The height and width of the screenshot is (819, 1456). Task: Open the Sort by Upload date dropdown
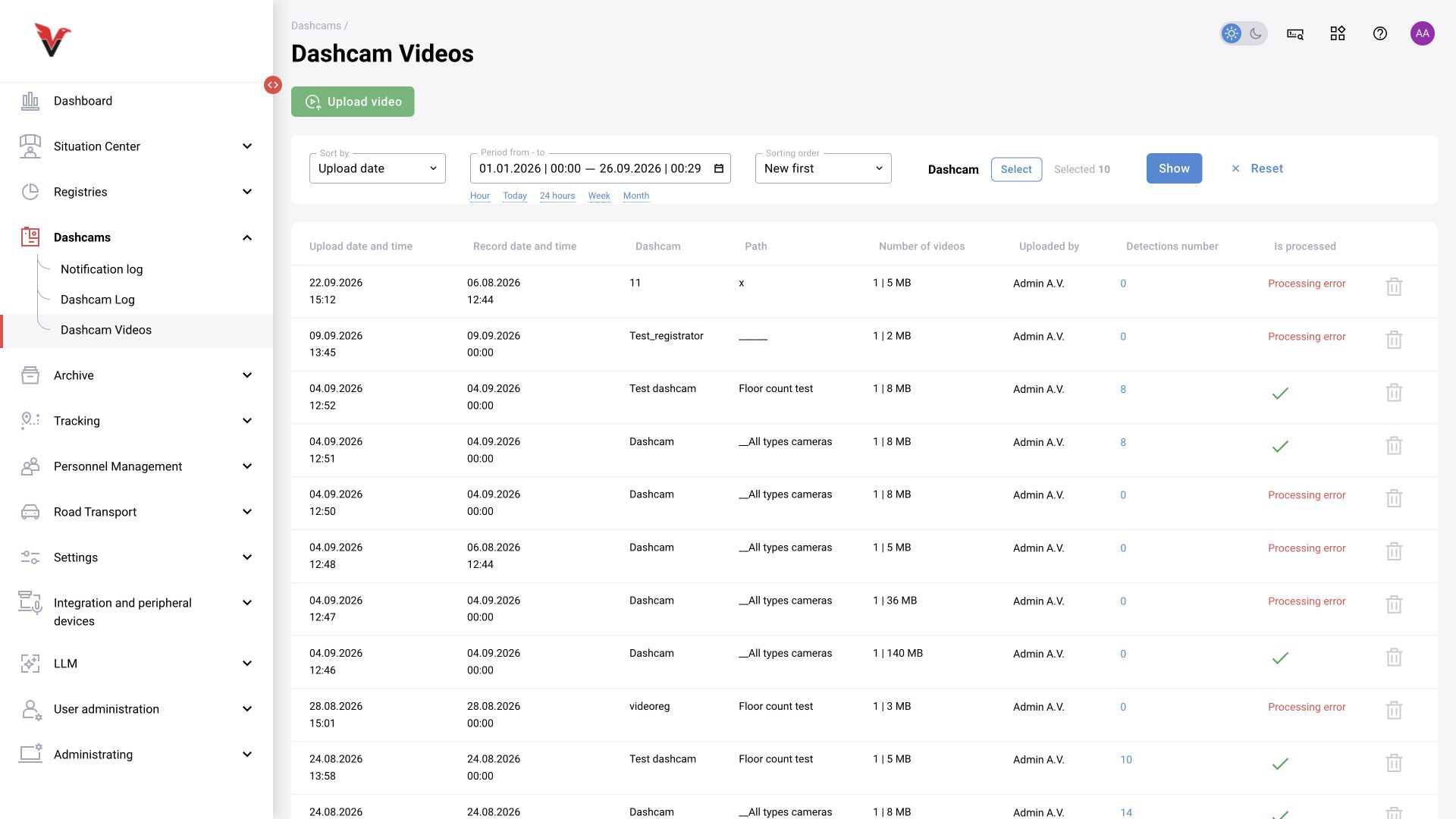(x=378, y=168)
